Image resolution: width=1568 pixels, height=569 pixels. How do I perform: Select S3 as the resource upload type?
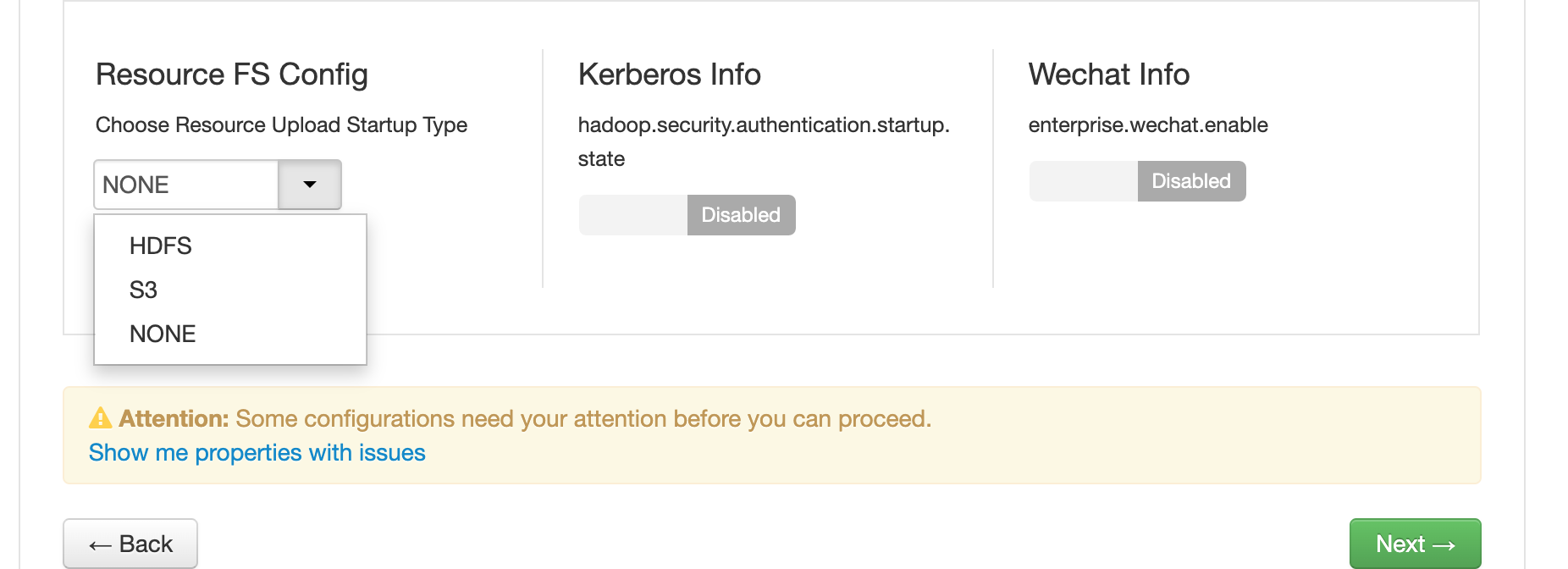[x=144, y=290]
